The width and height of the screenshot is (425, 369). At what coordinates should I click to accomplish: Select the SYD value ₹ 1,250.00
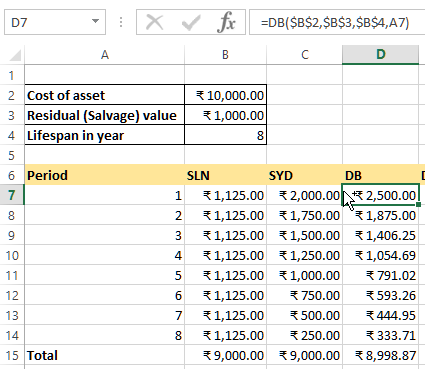pos(304,255)
